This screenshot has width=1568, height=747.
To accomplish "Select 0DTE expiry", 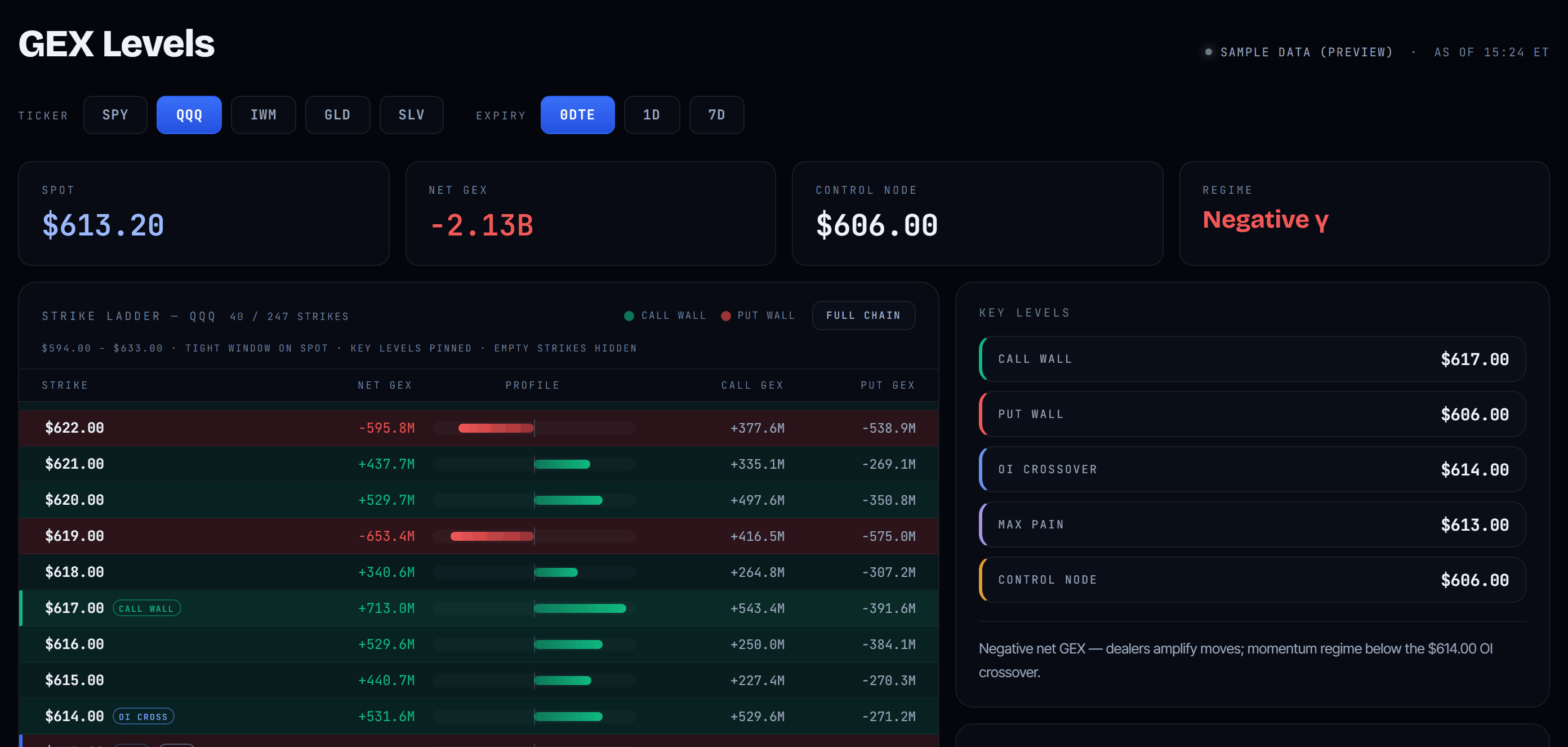I will click(x=577, y=114).
